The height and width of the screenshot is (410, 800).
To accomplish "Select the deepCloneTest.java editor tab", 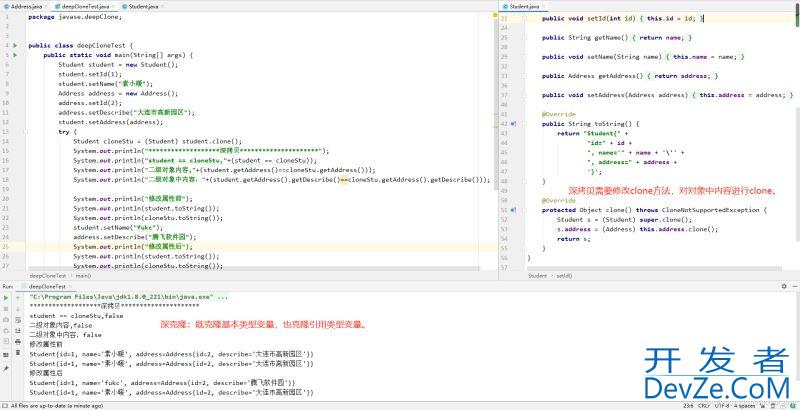I will [x=85, y=6].
